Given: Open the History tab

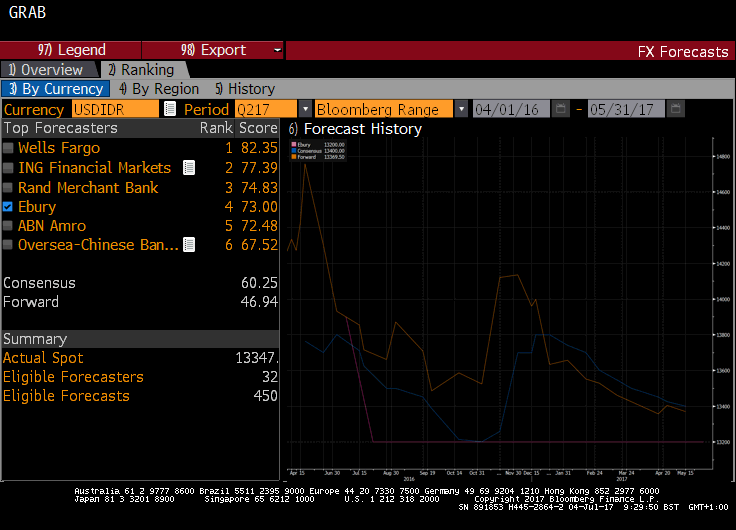Looking at the screenshot, I should (x=245, y=89).
